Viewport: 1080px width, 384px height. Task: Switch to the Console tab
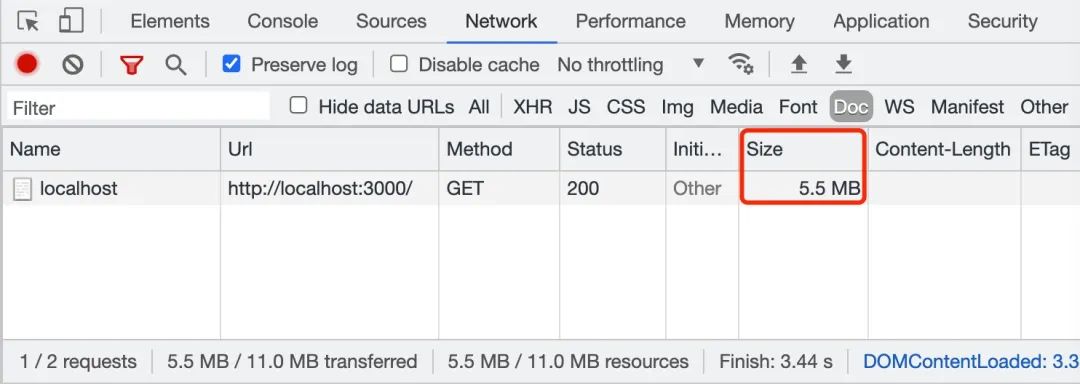point(282,21)
